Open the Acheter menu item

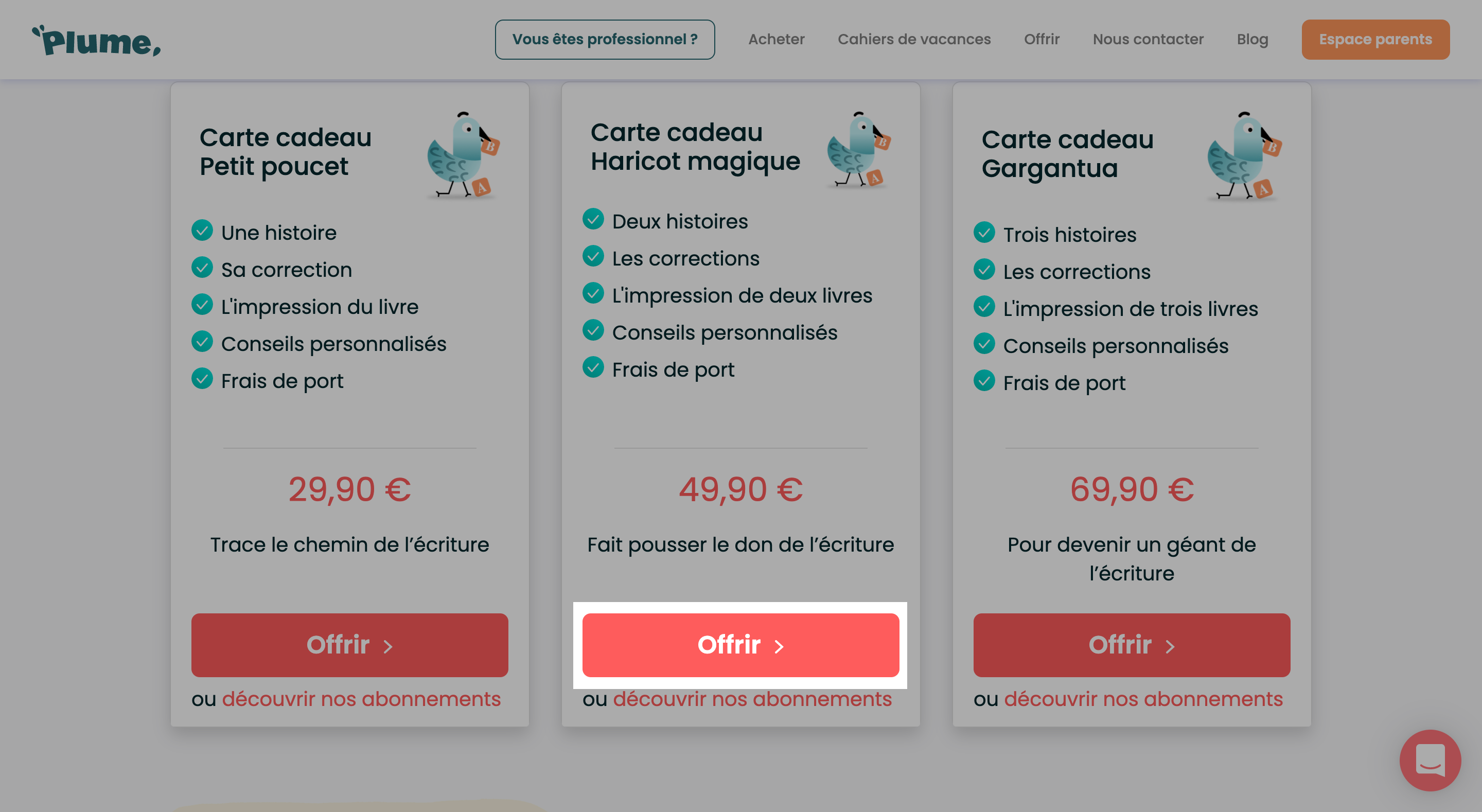click(x=776, y=40)
